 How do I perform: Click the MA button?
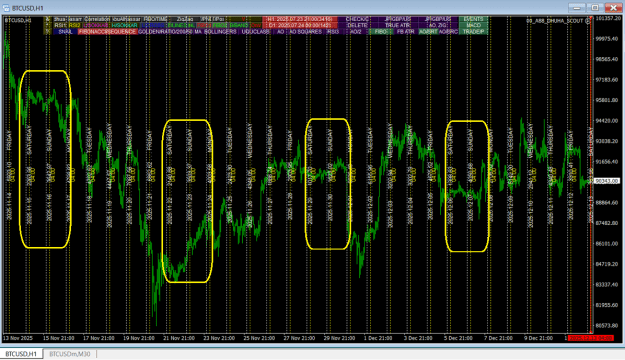coord(197,31)
